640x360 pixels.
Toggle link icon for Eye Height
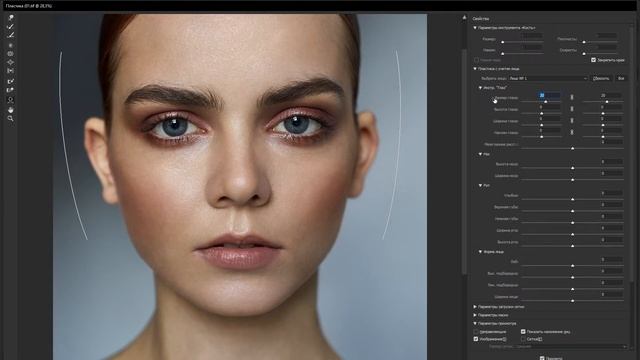tap(571, 109)
